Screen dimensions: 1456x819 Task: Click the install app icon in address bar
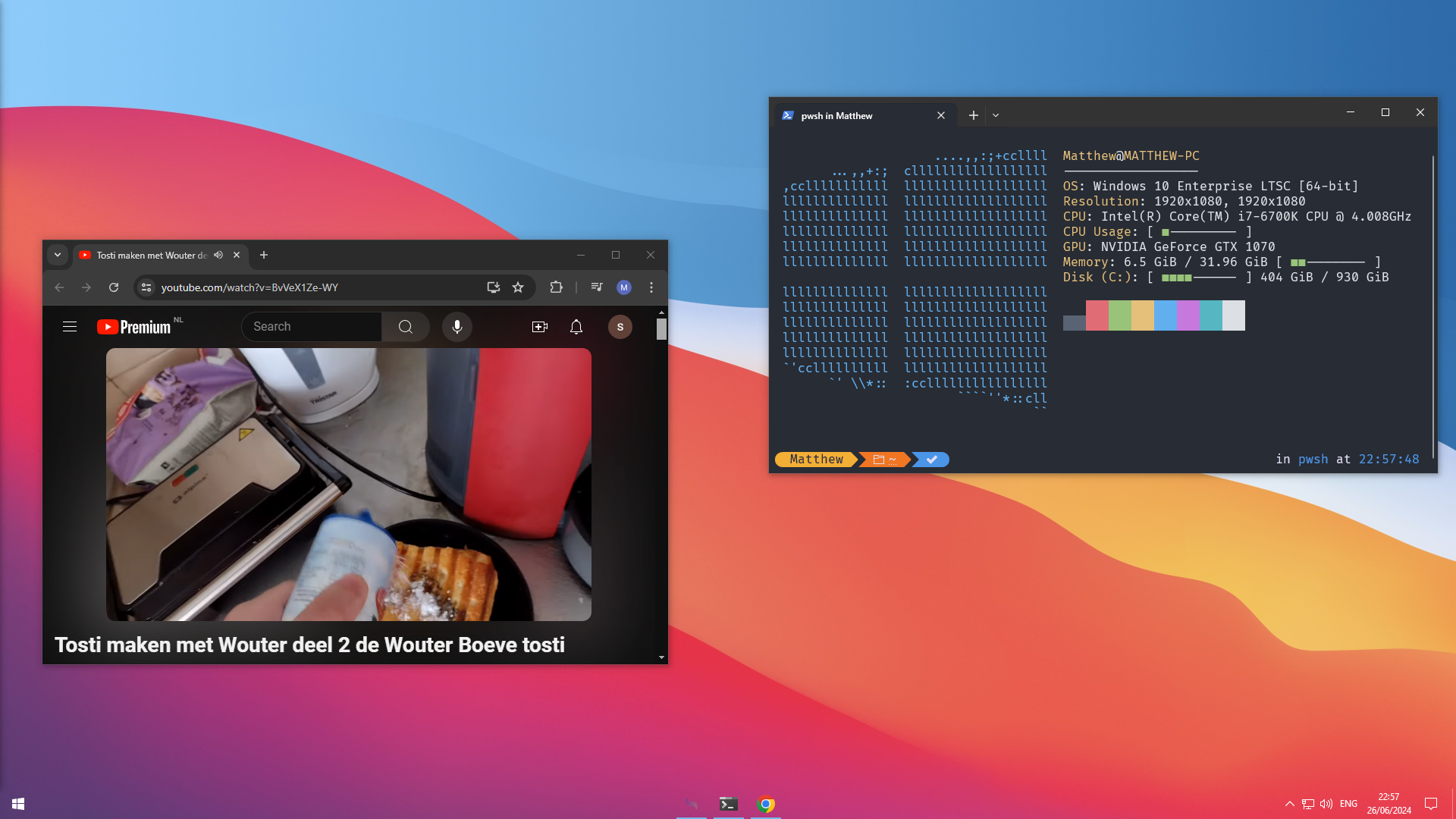click(493, 287)
